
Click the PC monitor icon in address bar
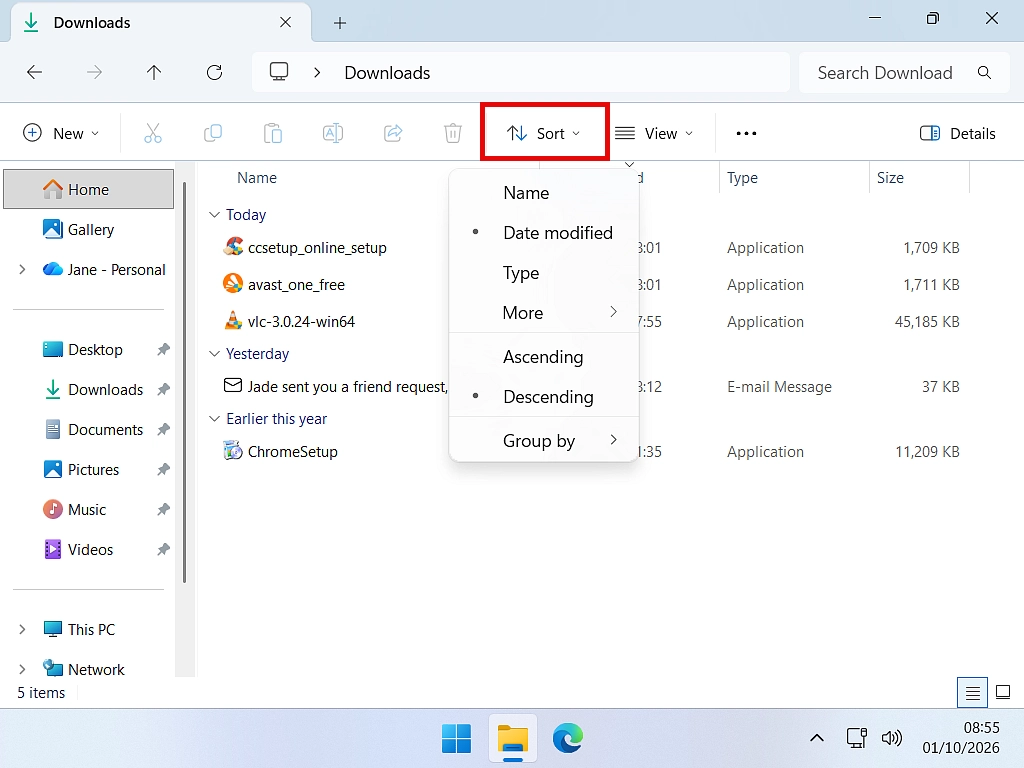pyautogui.click(x=279, y=71)
